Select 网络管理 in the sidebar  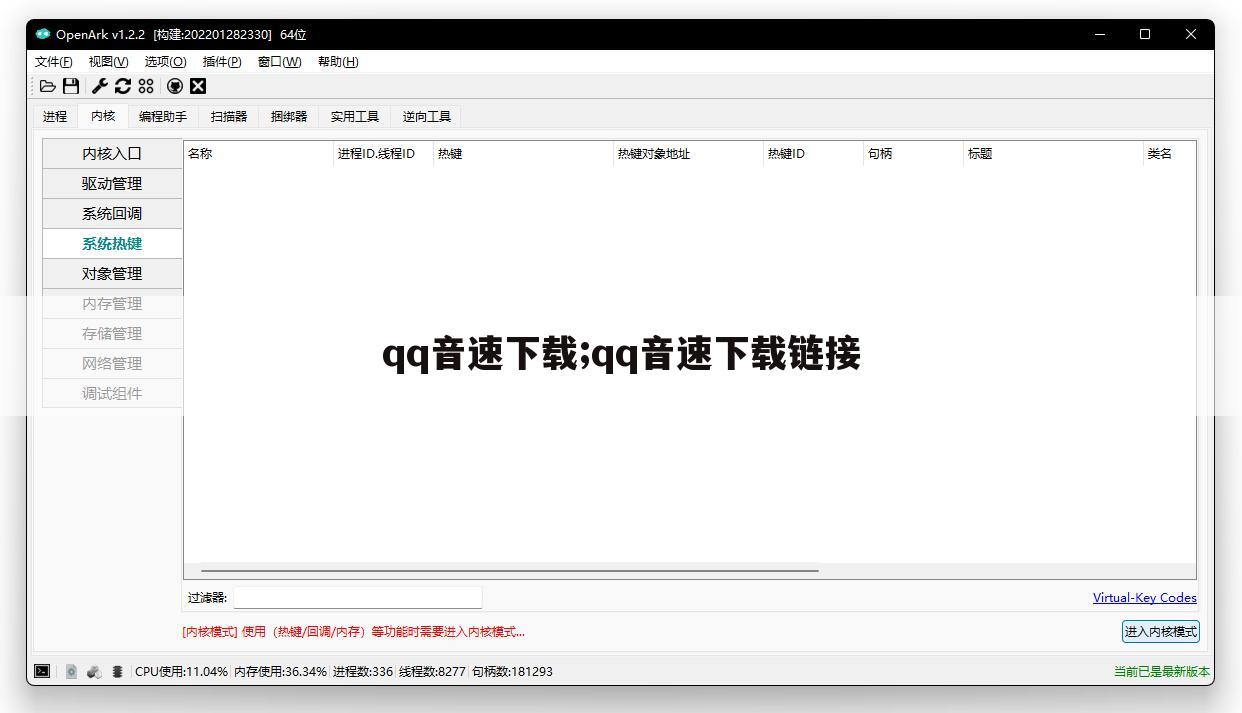pos(112,363)
